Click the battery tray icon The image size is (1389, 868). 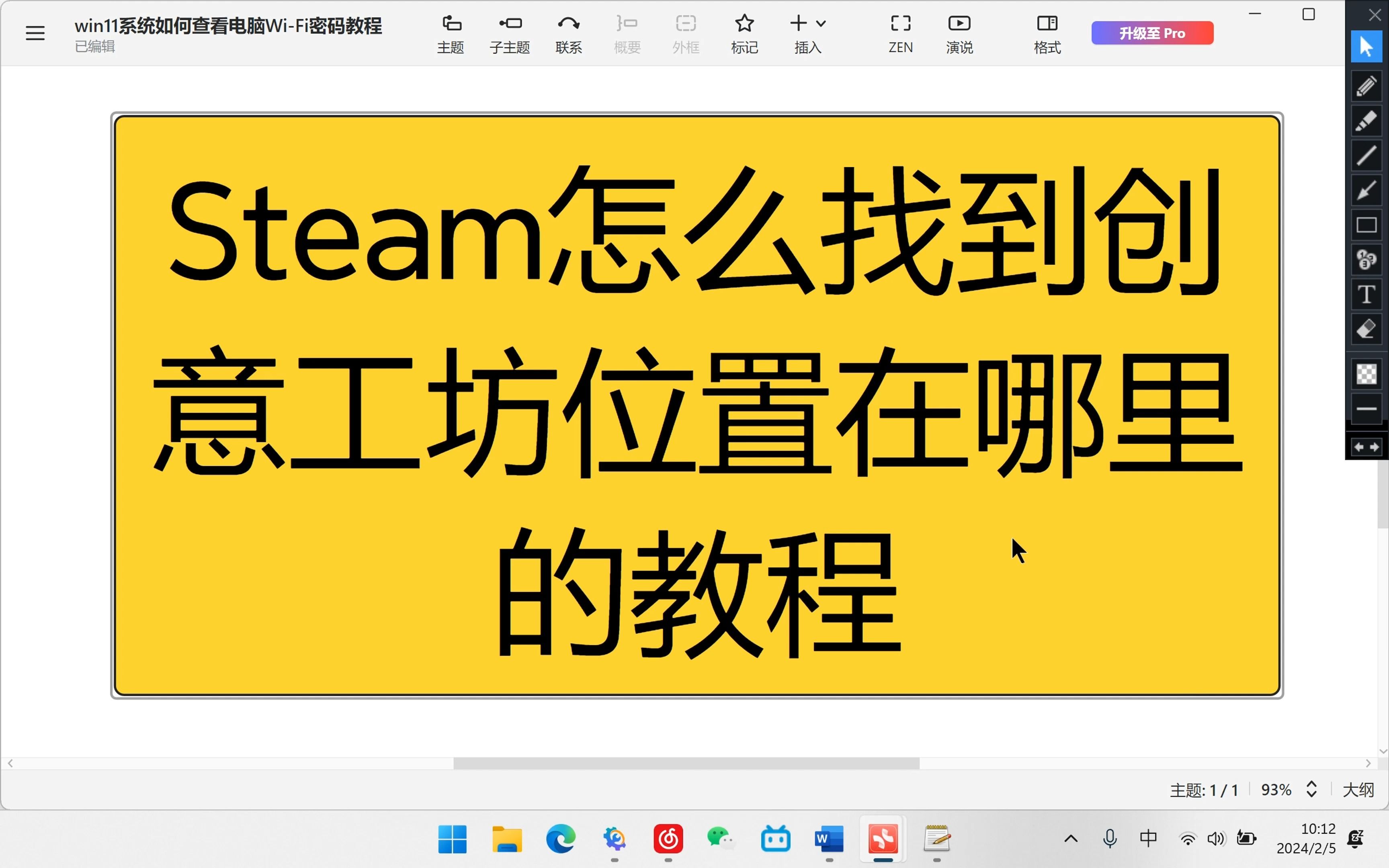click(1246, 839)
